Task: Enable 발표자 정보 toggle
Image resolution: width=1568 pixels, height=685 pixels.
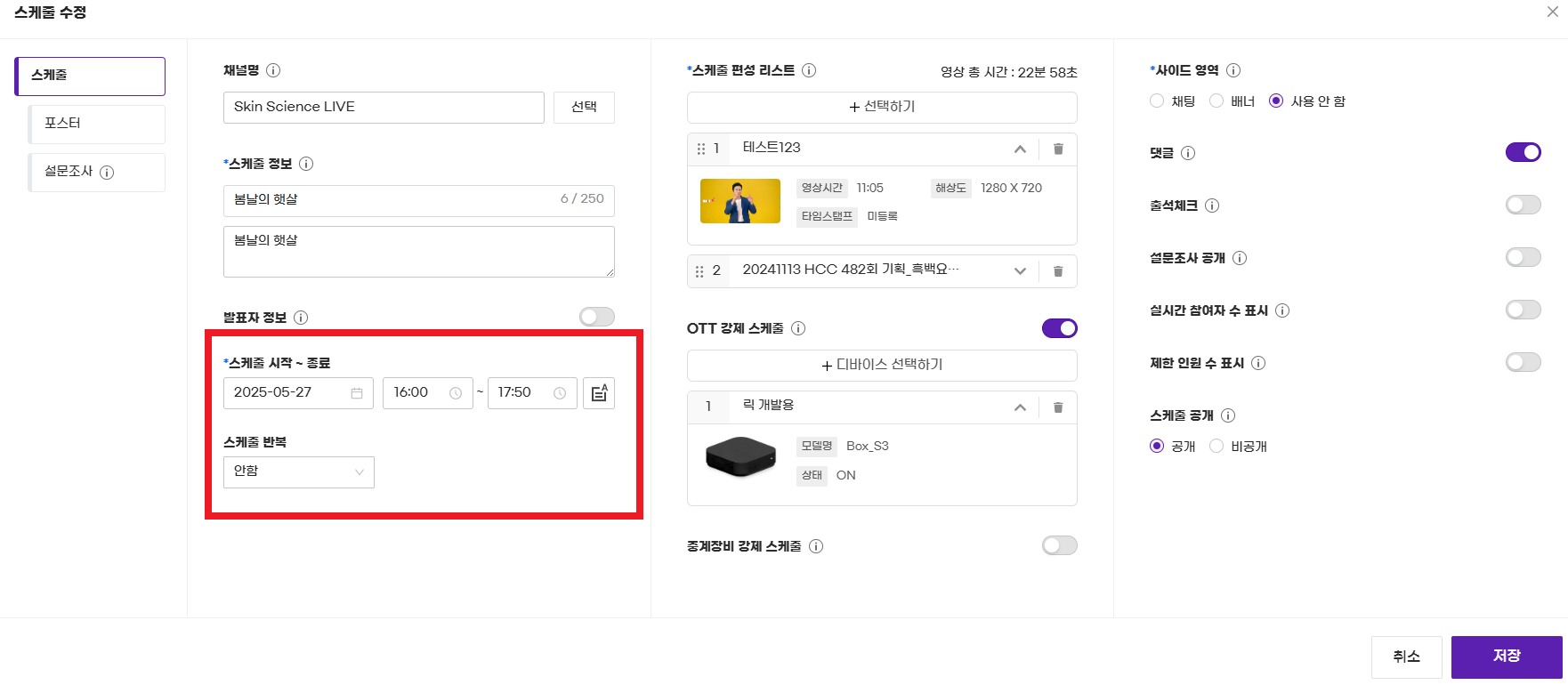Action: [597, 317]
